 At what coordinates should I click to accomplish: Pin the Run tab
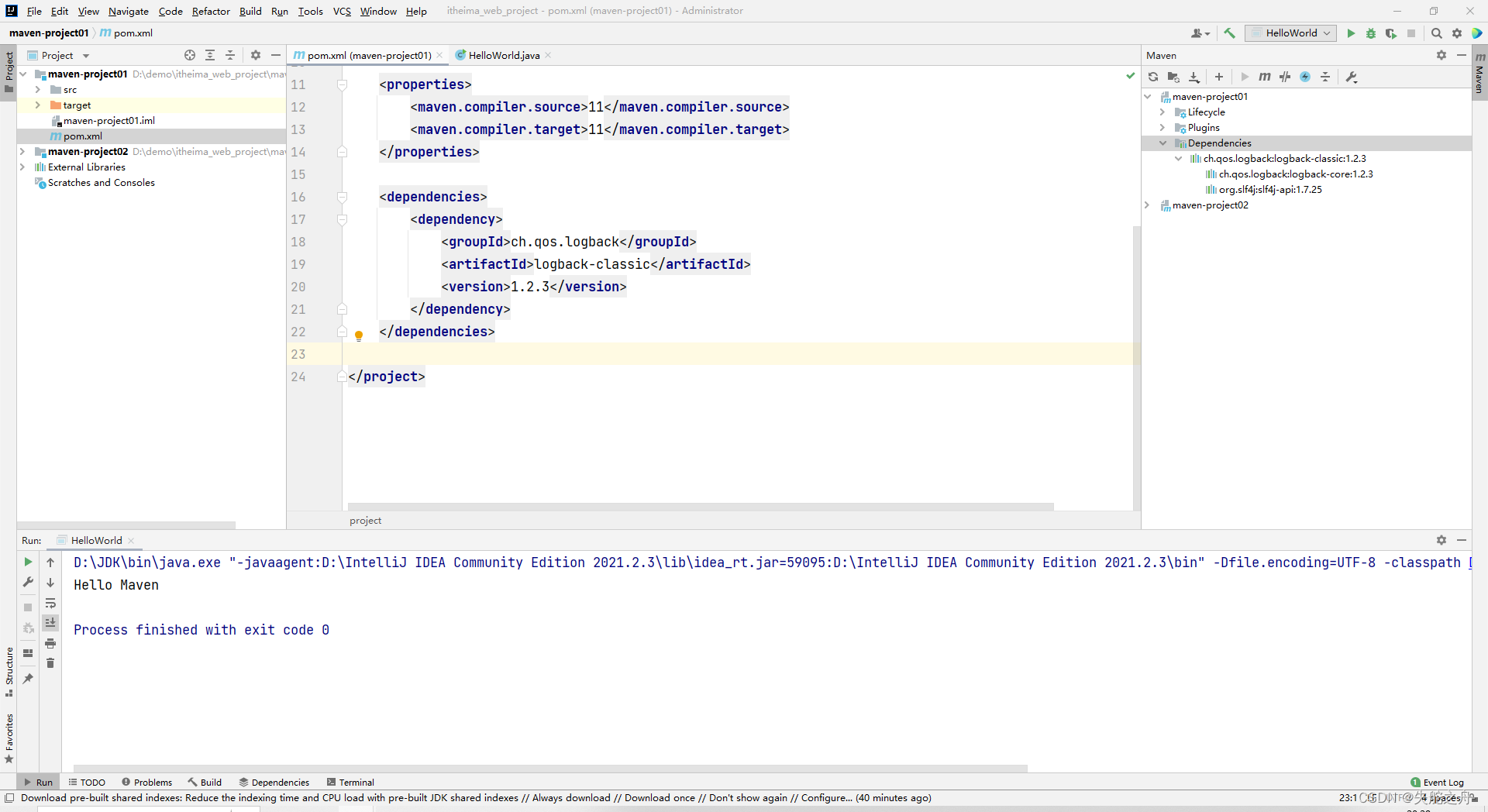tap(28, 679)
